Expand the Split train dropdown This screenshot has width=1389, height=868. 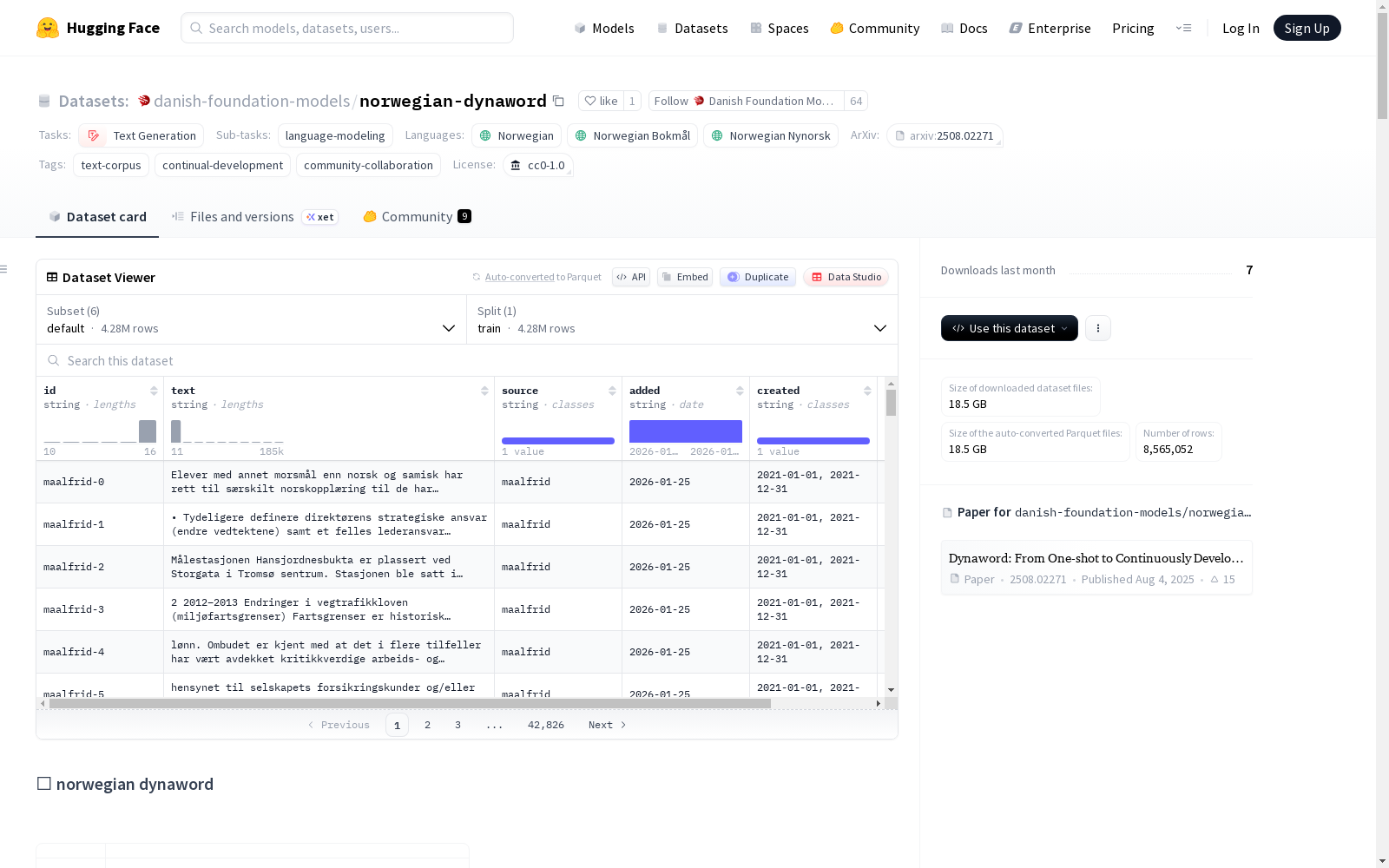click(x=682, y=319)
